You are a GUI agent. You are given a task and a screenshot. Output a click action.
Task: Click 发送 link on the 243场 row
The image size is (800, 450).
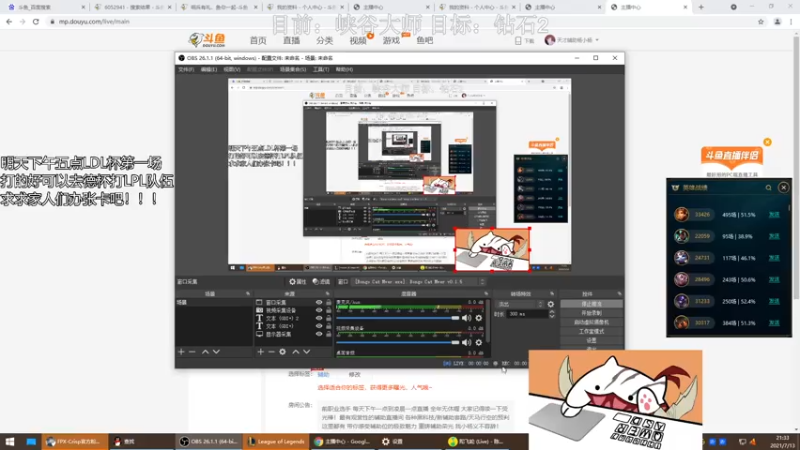[774, 280]
